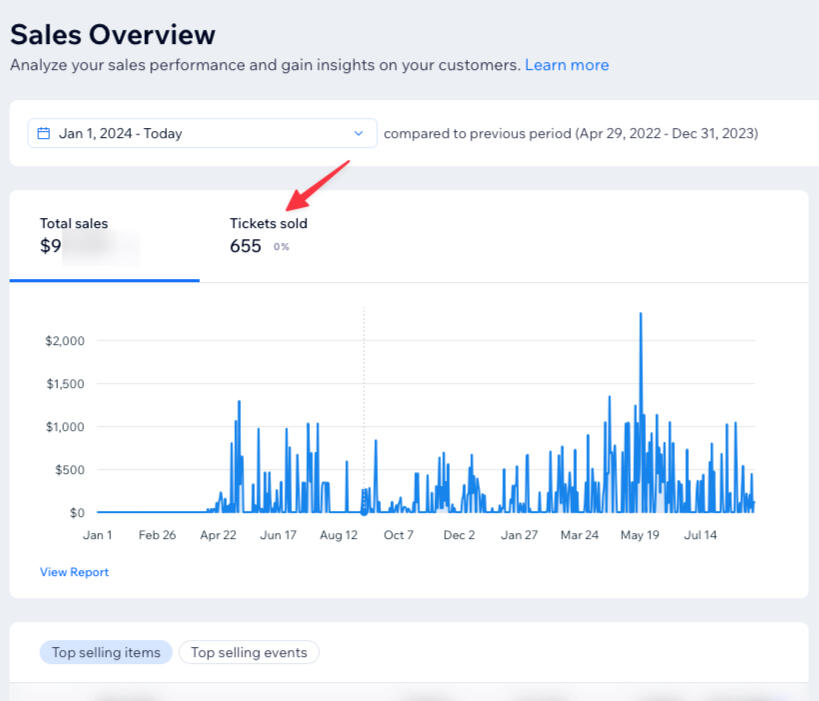Open the Learn more link
Viewport: 819px width, 701px height.
[566, 65]
